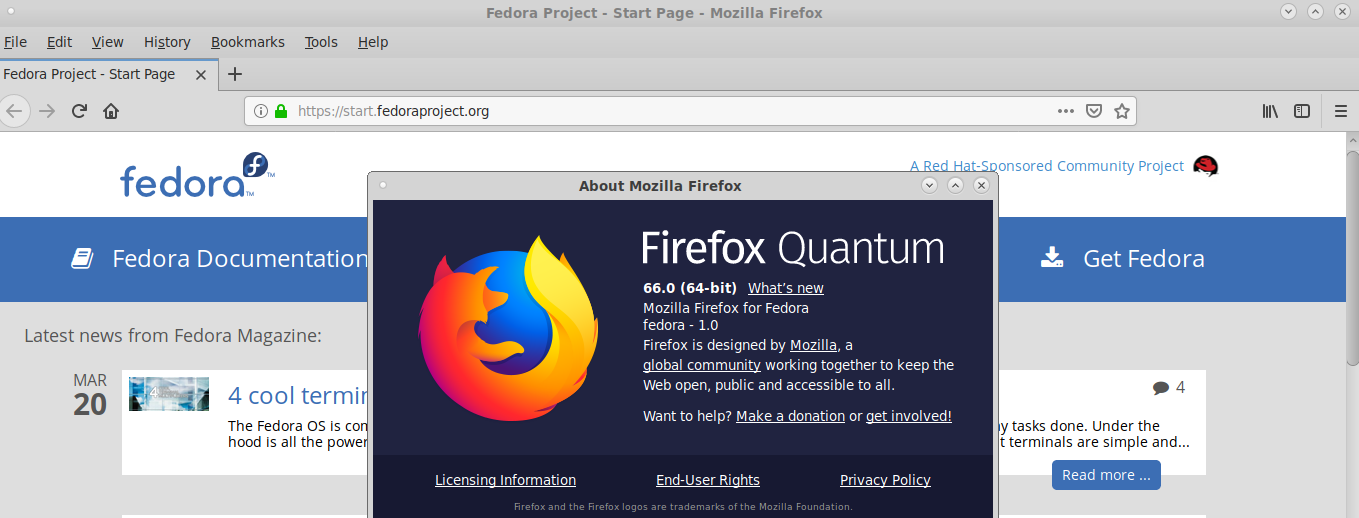Click the forward navigation arrow
This screenshot has width=1359, height=518.
[46, 111]
